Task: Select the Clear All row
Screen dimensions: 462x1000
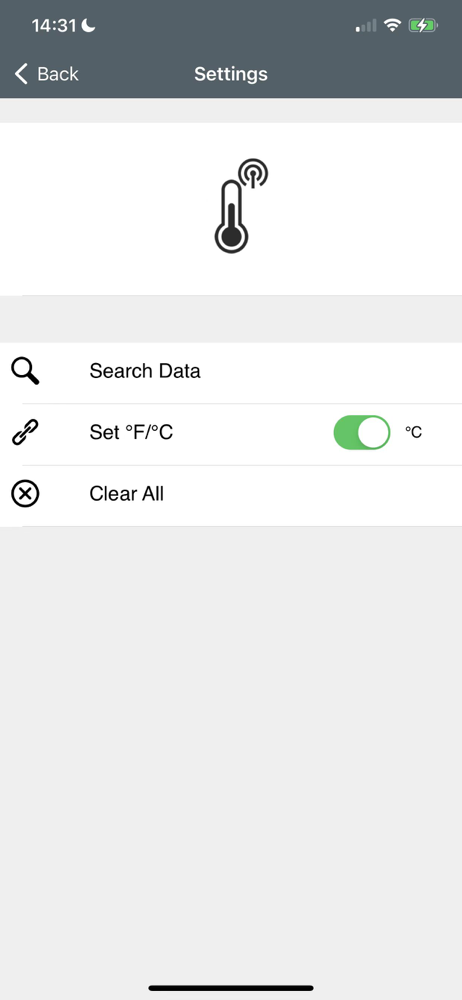Action: pos(231,496)
